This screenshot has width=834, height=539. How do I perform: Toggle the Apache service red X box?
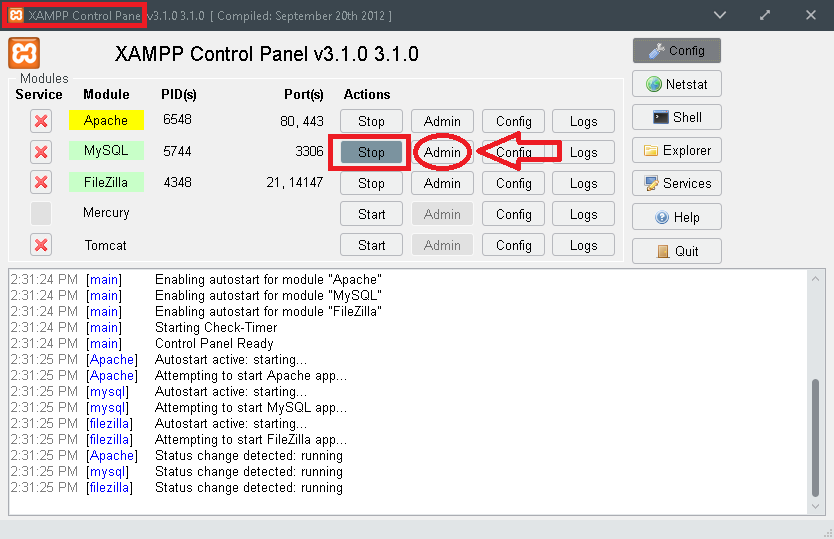coord(41,121)
